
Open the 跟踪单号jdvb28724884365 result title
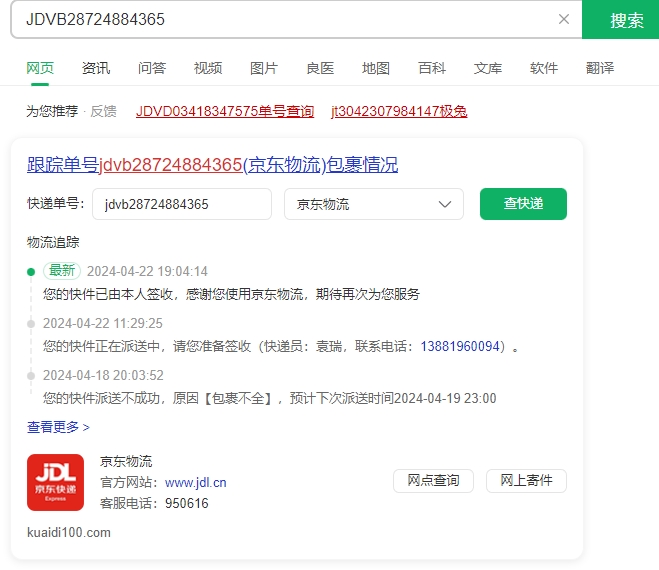pyautogui.click(x=212, y=165)
